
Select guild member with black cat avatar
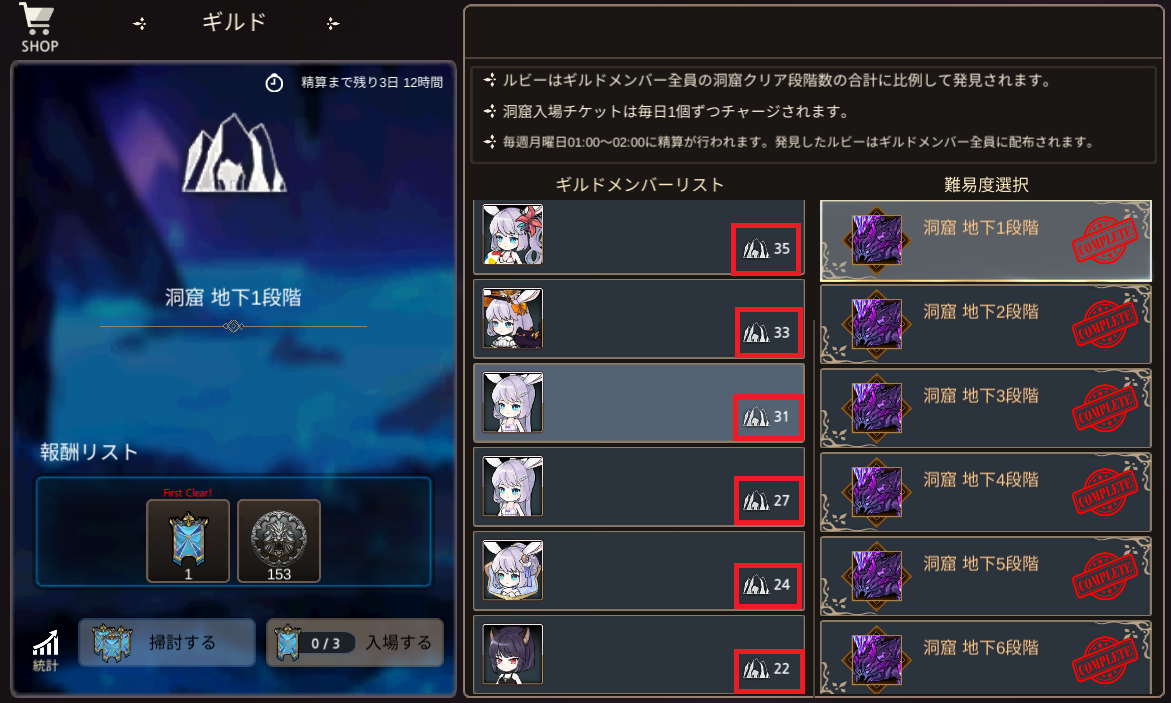coord(639,319)
